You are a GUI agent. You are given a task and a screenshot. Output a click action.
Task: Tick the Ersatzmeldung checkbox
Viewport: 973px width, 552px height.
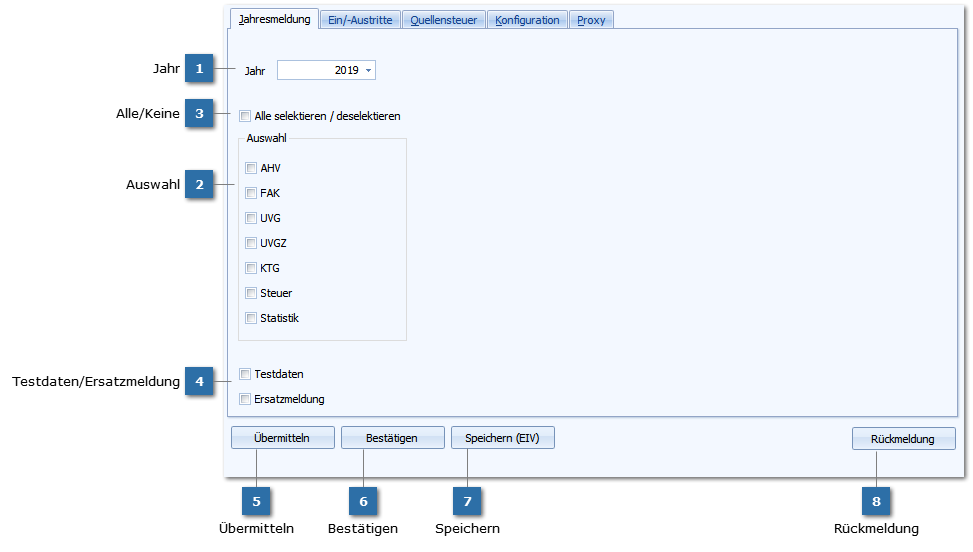(x=245, y=399)
